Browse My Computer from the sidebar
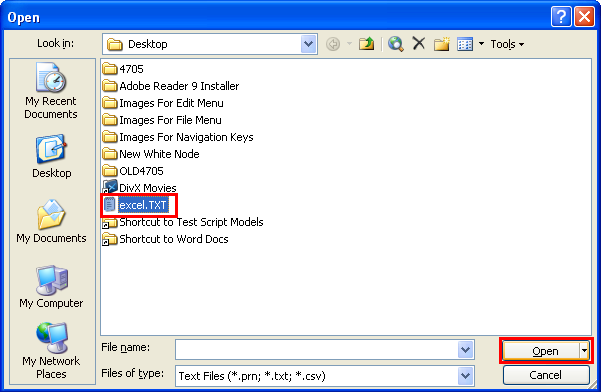601x392 pixels. coord(51,287)
